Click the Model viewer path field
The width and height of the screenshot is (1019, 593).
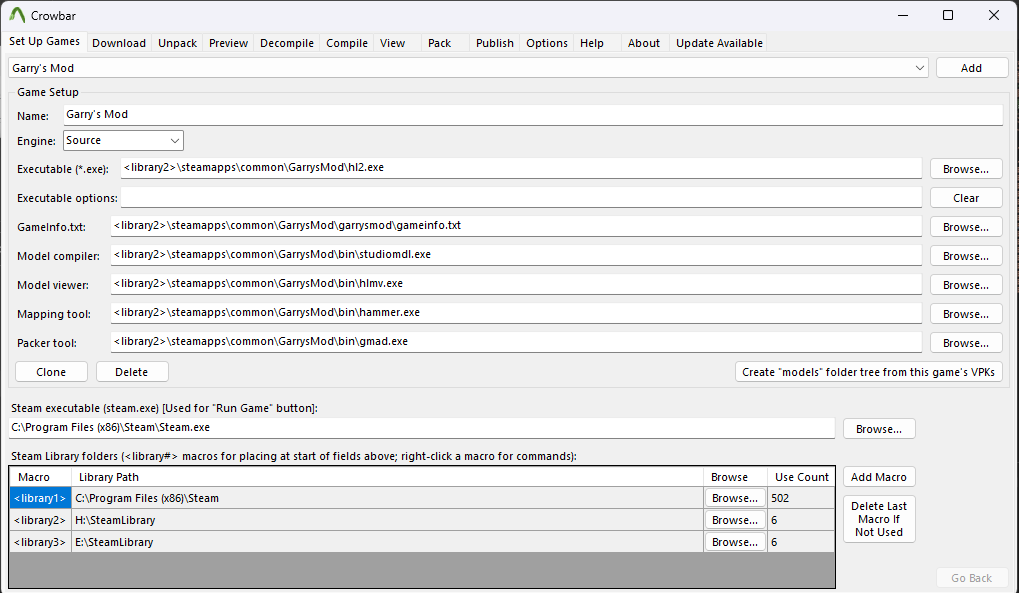pos(516,283)
